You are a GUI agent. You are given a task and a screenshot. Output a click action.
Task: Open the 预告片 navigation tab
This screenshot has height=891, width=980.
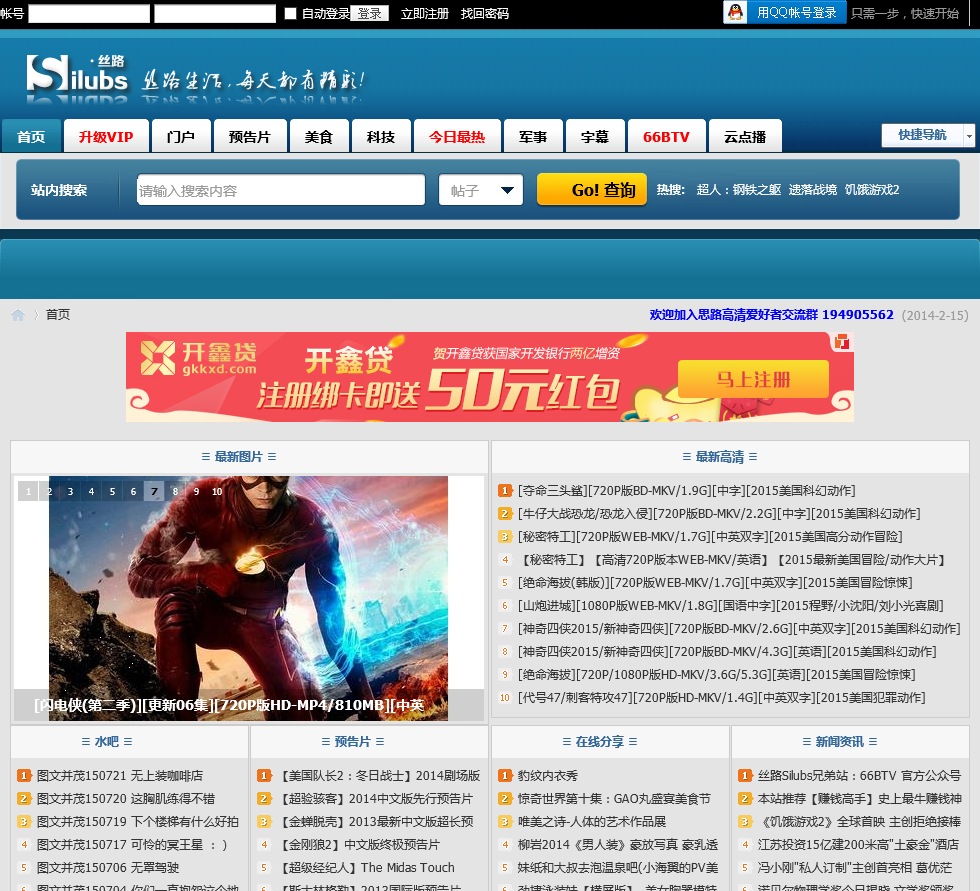pyautogui.click(x=250, y=136)
